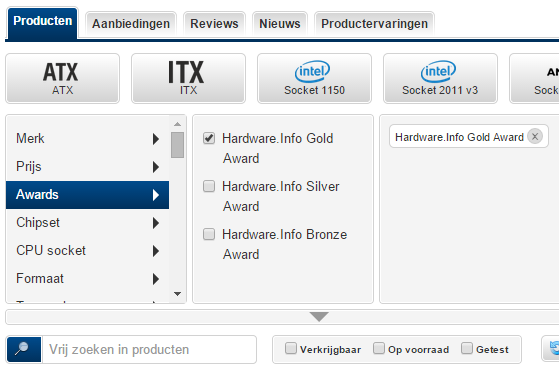Expand the Merk filter category

[x=87, y=138]
